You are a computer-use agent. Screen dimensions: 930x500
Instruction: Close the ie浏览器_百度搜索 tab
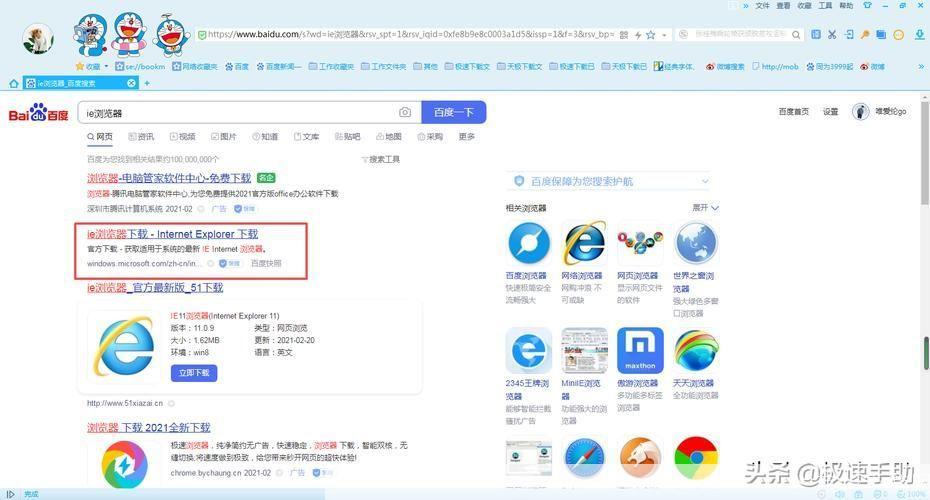pyautogui.click(x=132, y=84)
